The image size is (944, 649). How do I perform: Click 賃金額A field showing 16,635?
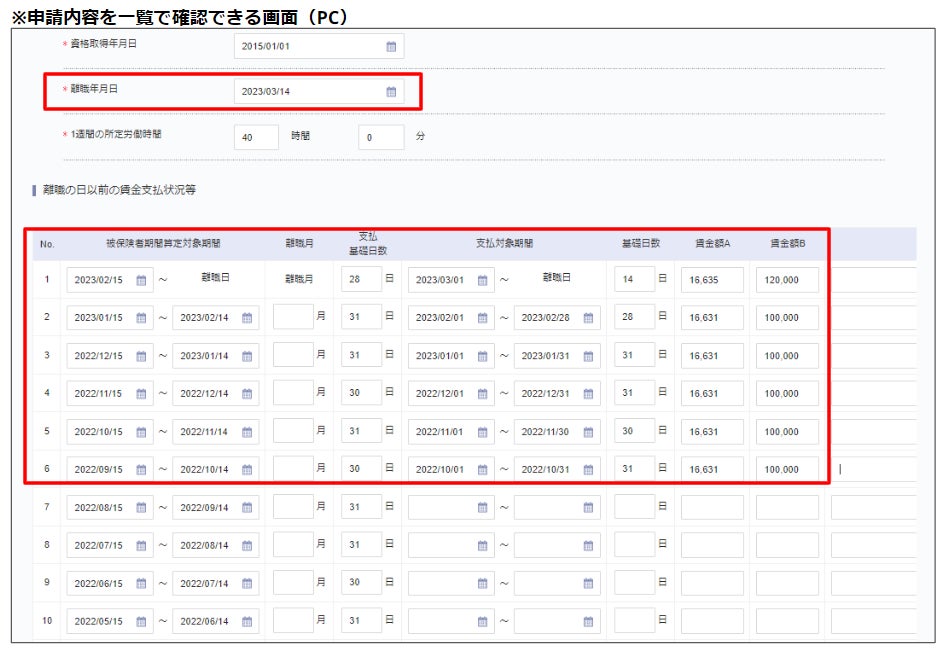(712, 280)
